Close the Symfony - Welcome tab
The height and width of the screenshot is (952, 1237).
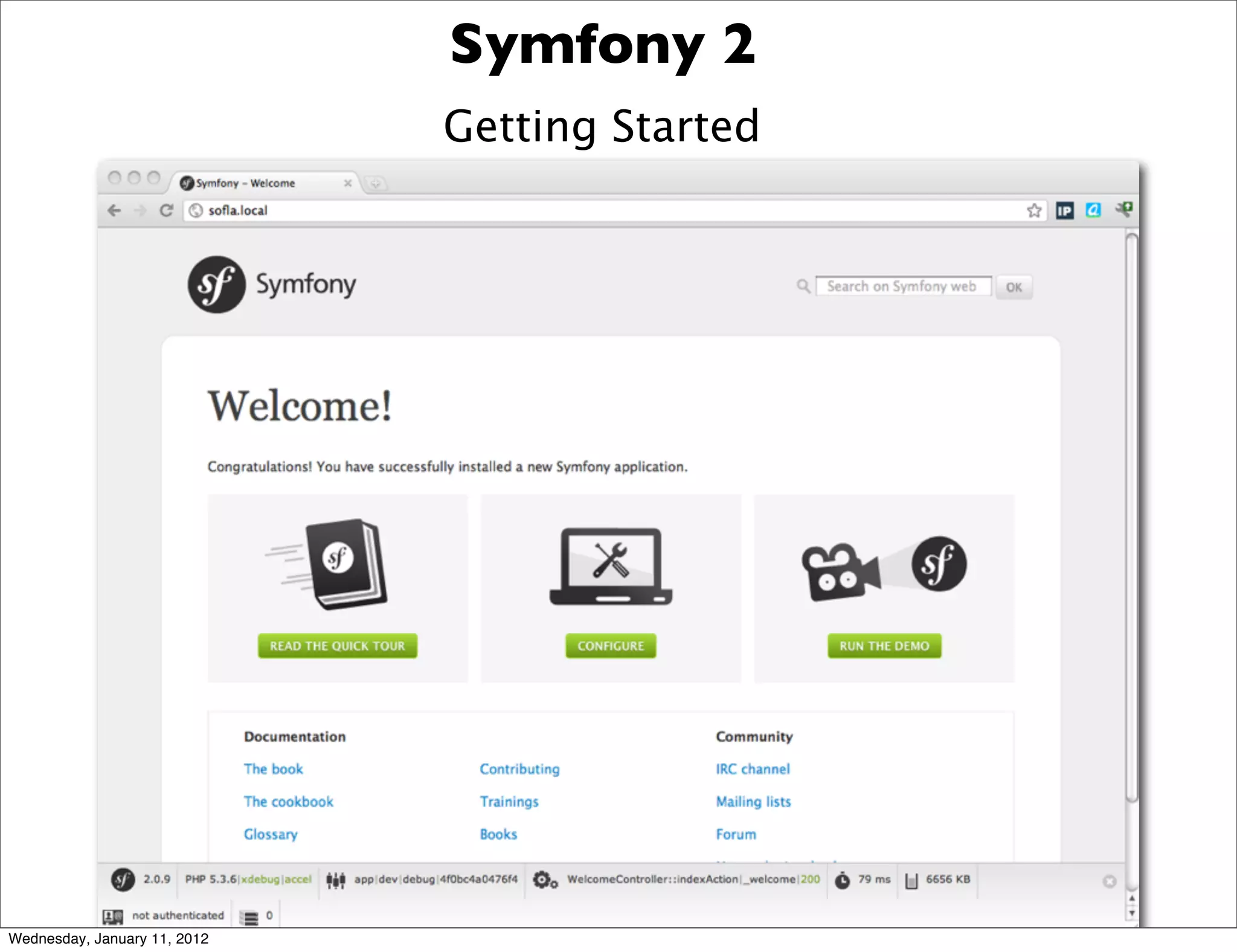[x=348, y=183]
